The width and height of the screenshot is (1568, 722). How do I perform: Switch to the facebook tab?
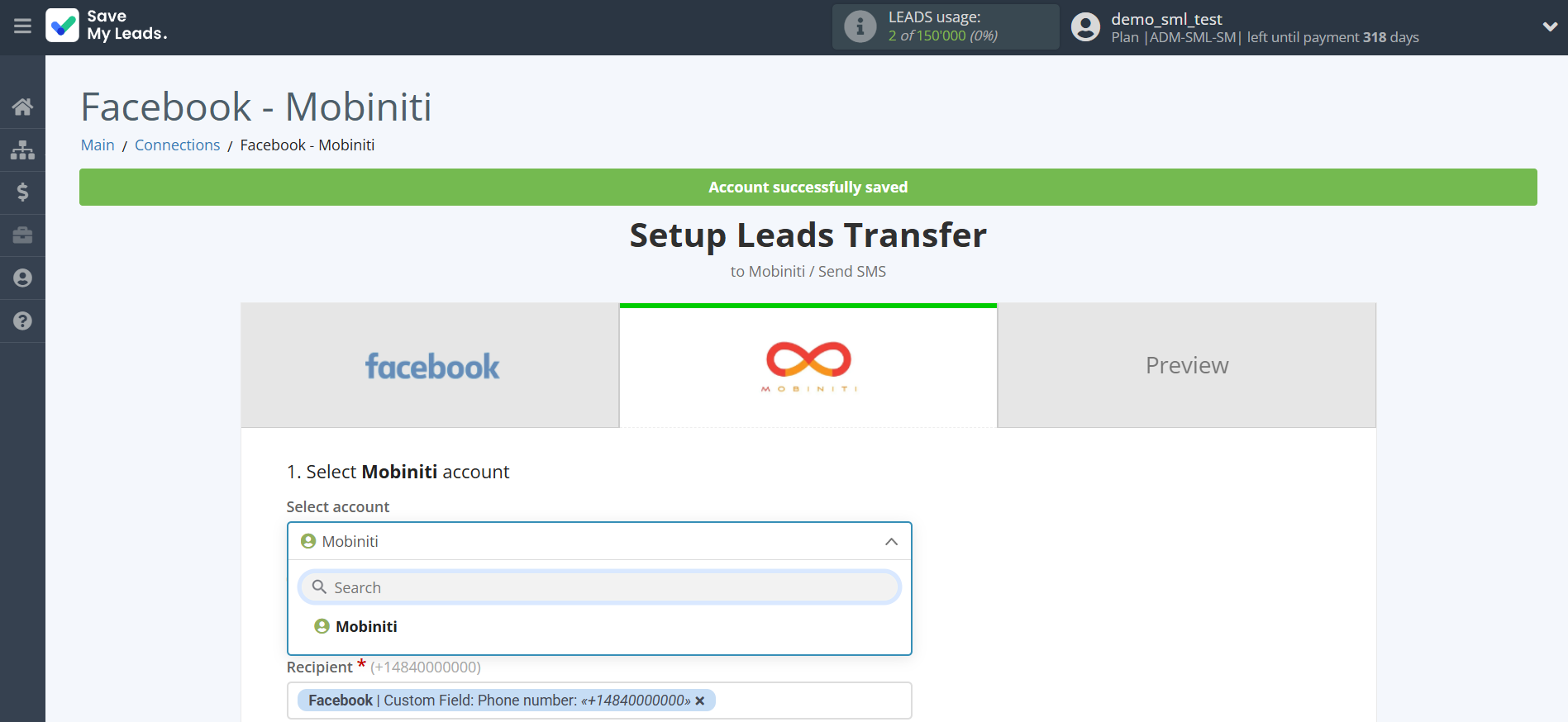pos(430,365)
